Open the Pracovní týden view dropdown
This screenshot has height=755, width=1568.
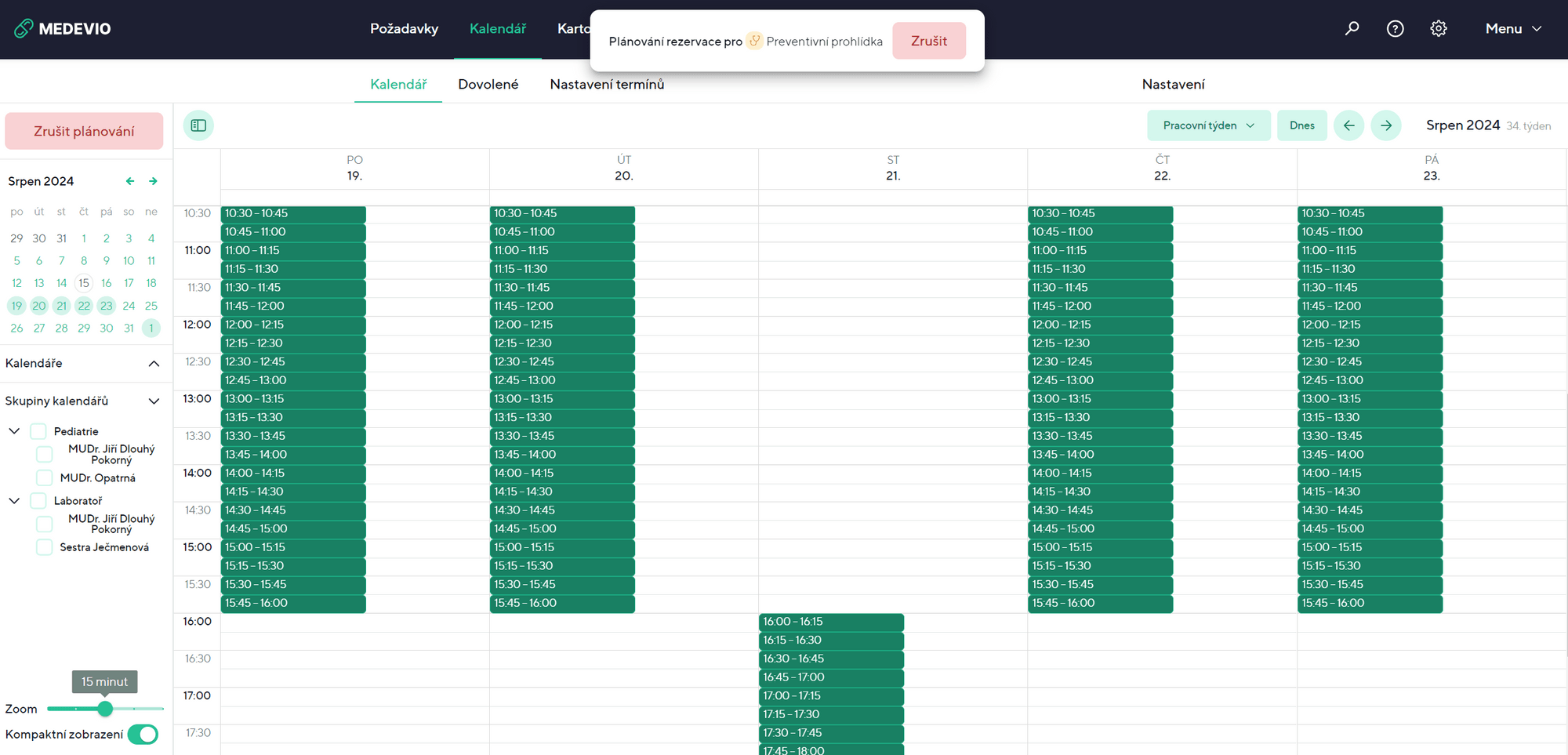pos(1208,125)
